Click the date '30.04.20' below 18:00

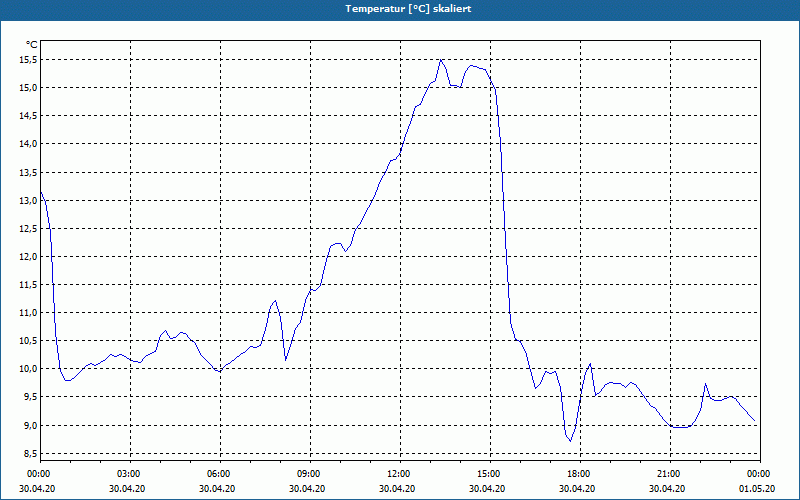tap(577, 488)
